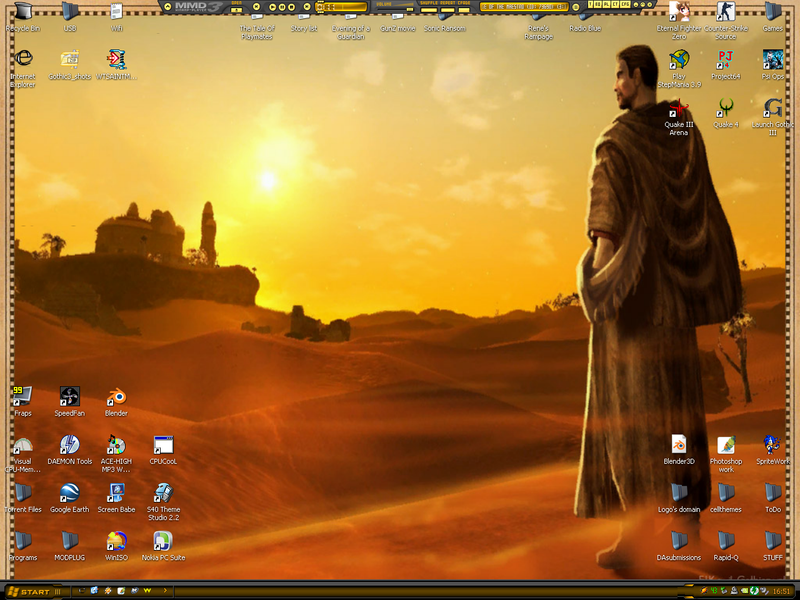Screen dimensions: 800x600
Task: Click the MMD3 song title display
Action: 524,7
